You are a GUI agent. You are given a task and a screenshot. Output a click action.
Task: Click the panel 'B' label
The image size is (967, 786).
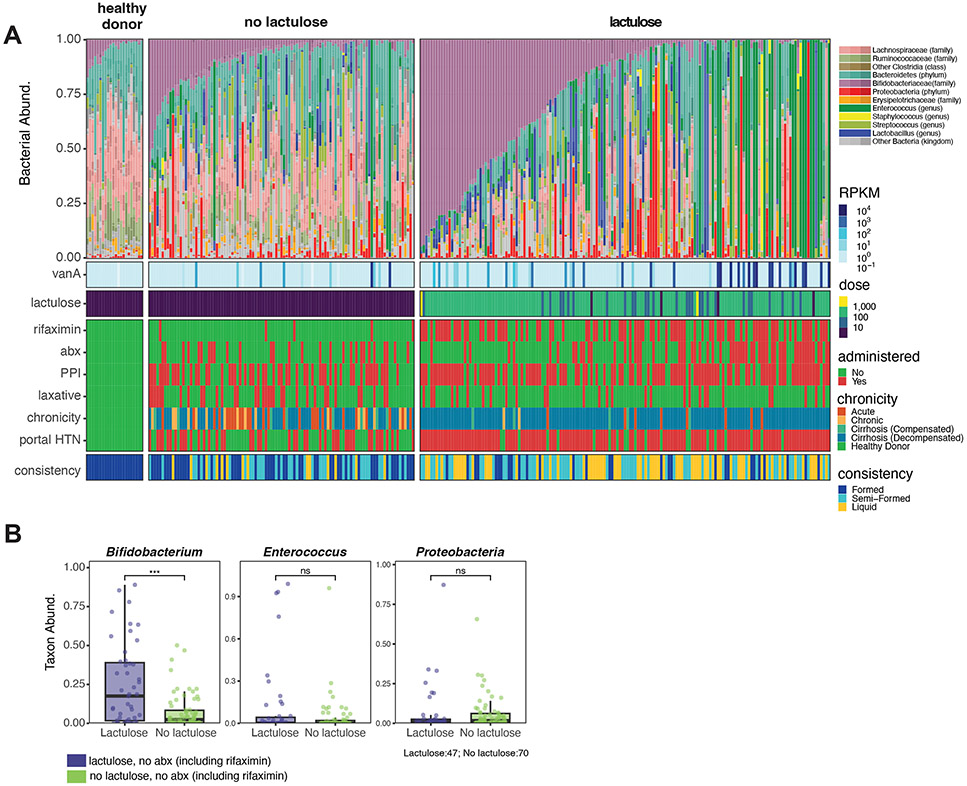(14, 534)
